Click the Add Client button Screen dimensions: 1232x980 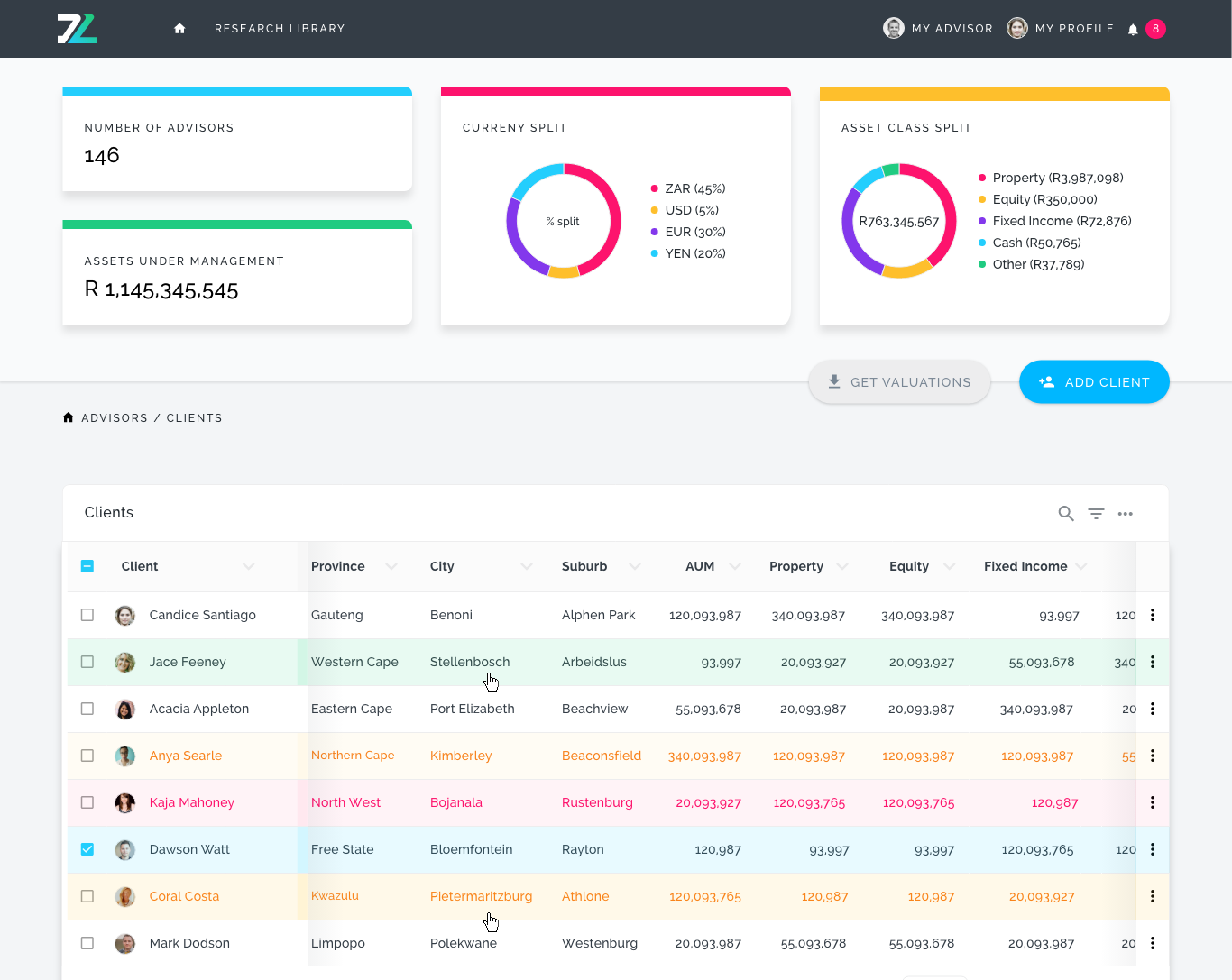(x=1094, y=382)
